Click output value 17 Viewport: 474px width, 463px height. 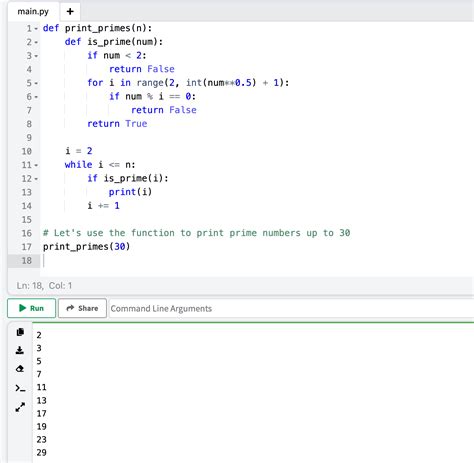[42, 414]
